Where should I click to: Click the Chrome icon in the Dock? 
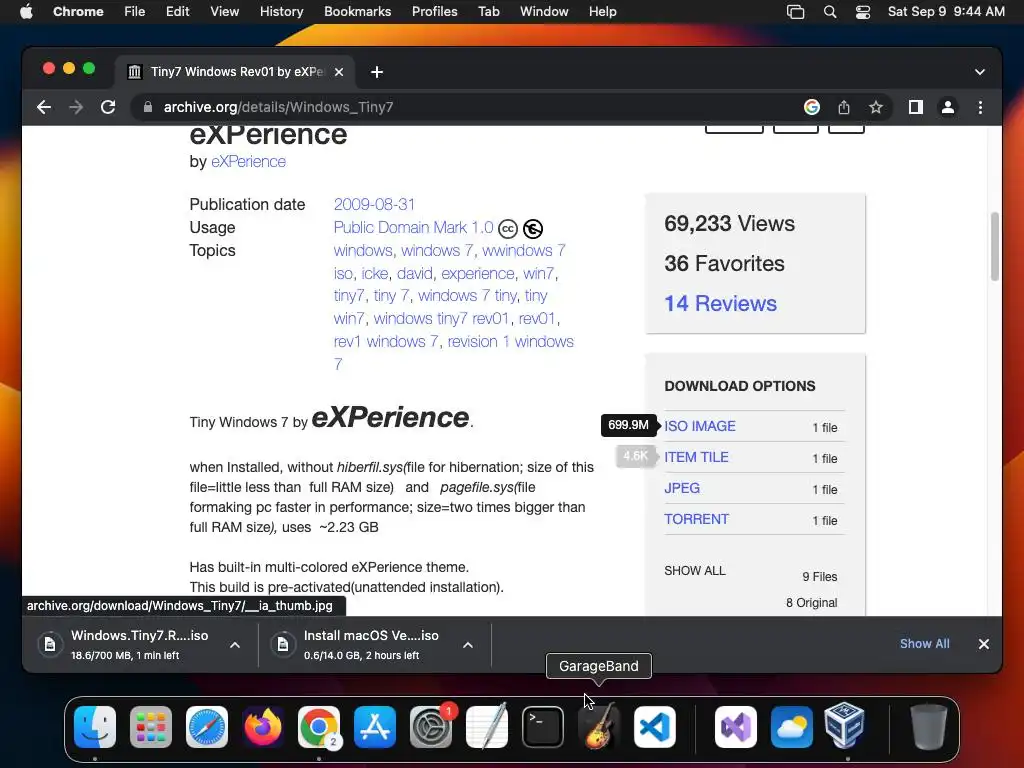click(x=319, y=727)
